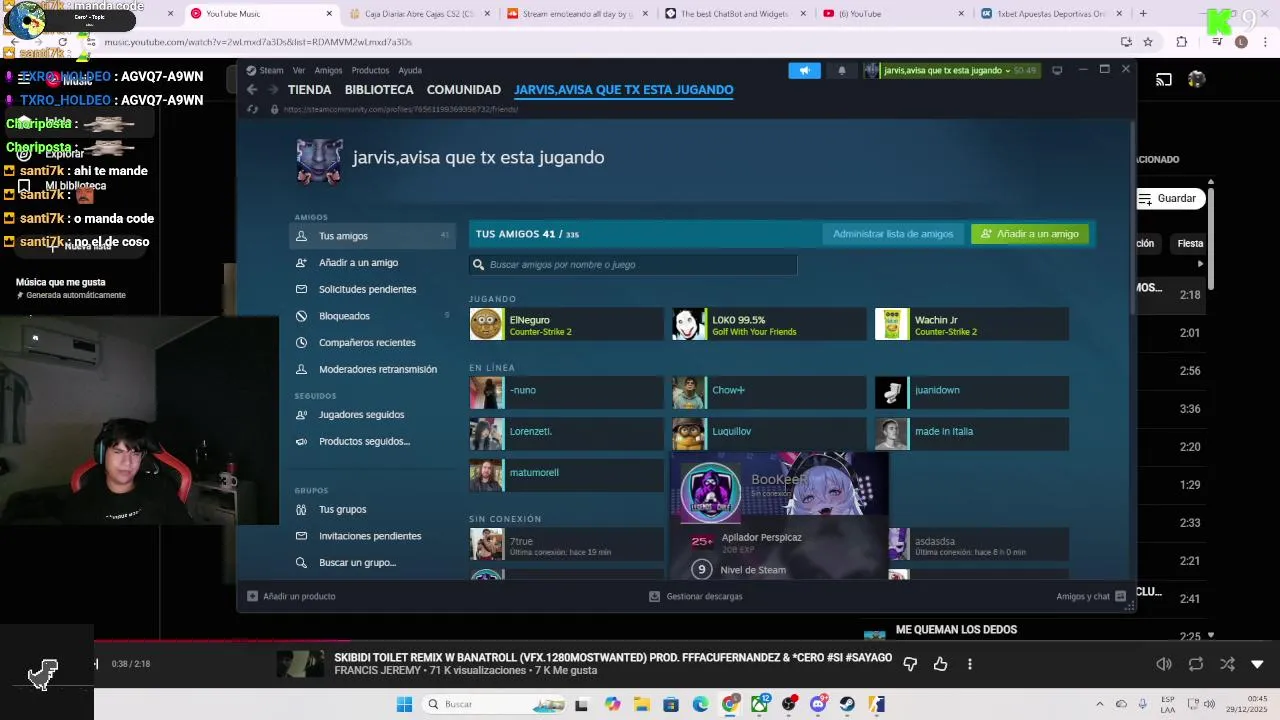The width and height of the screenshot is (1280, 720).
Task: Go to TIENDA tab
Action: click(x=309, y=90)
